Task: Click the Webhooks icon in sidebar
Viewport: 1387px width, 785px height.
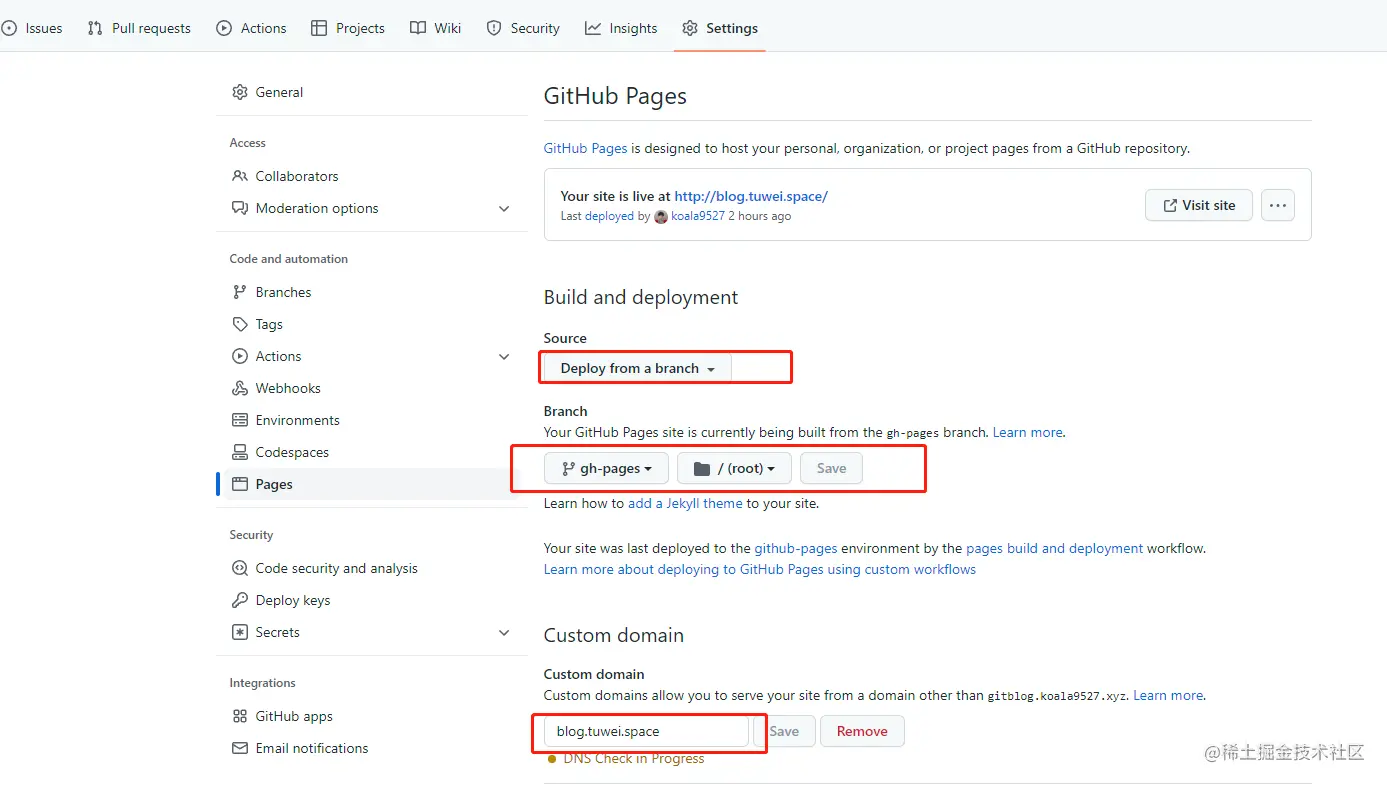Action: (240, 388)
